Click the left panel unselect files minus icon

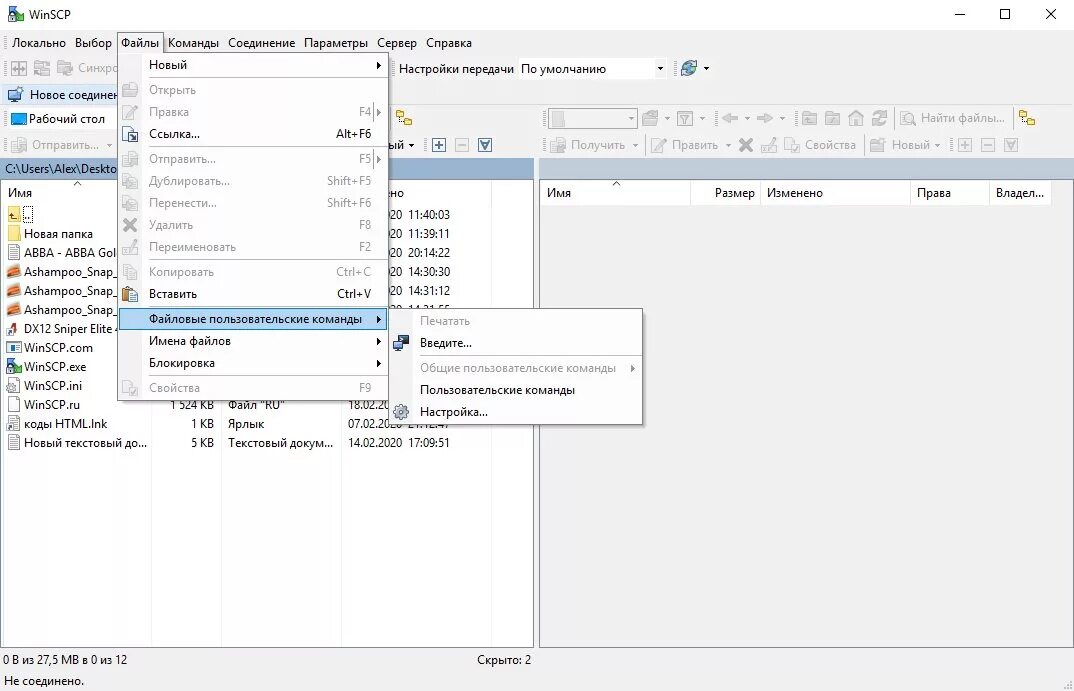[462, 145]
